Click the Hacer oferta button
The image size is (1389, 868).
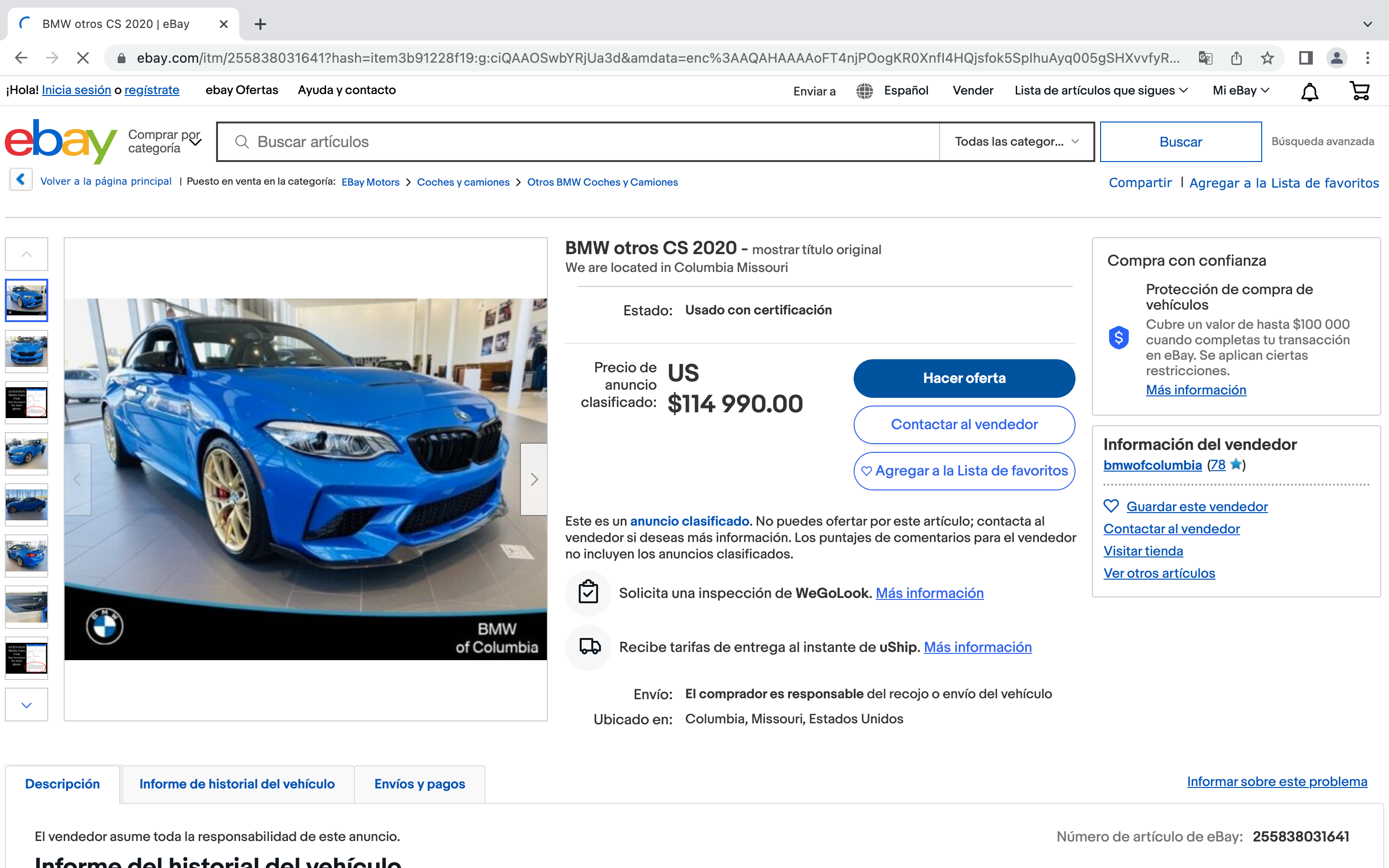pyautogui.click(x=964, y=379)
